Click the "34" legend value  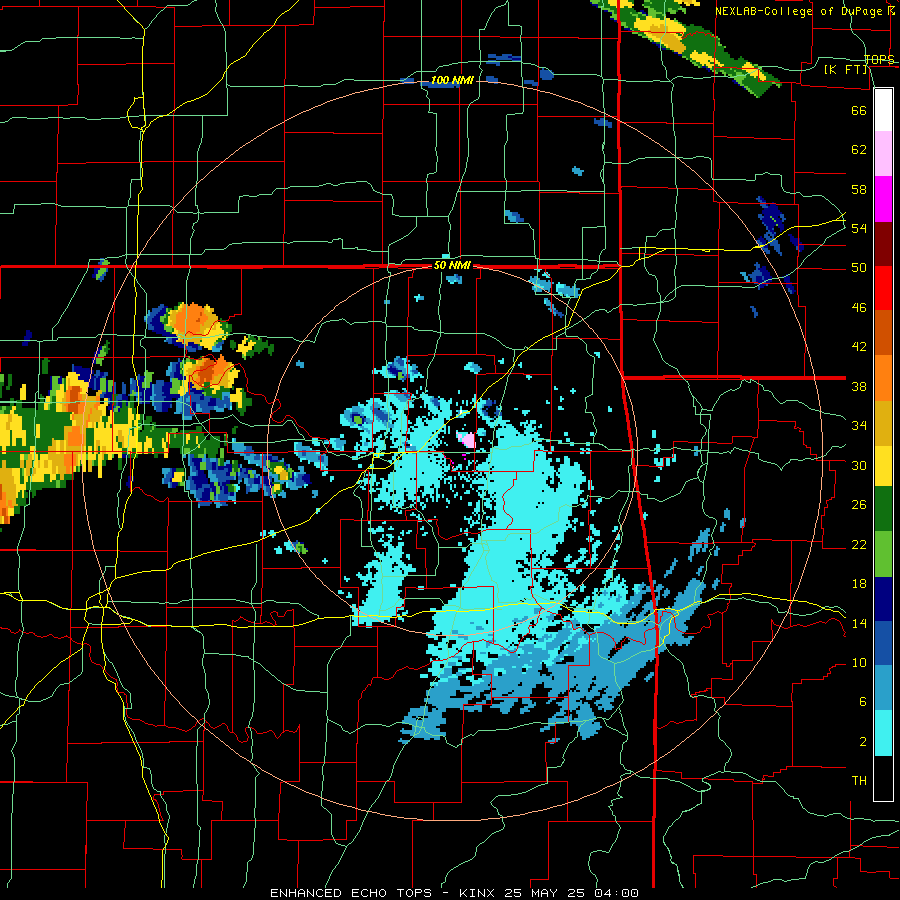tap(859, 426)
